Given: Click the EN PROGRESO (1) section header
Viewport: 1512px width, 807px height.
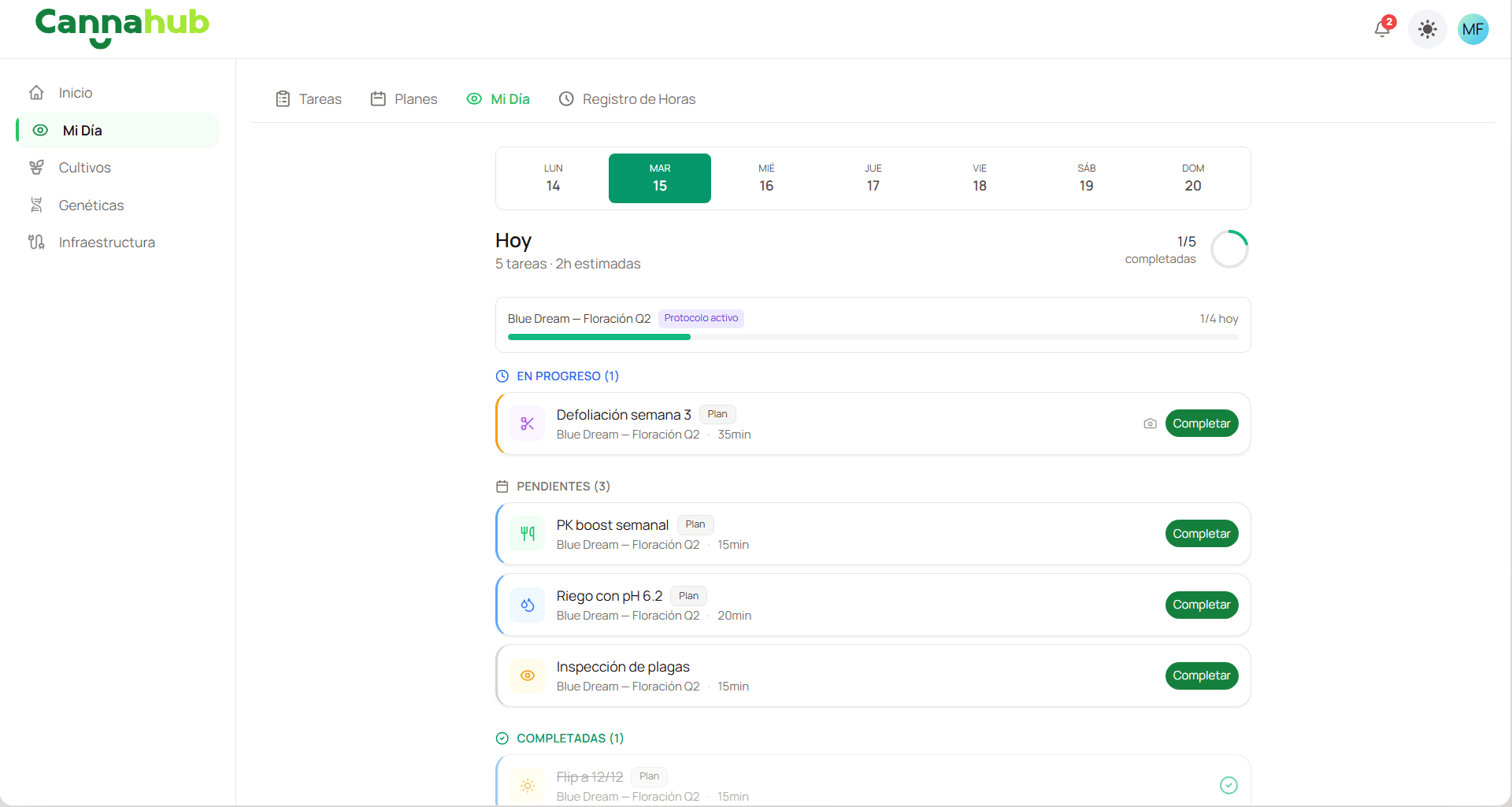Looking at the screenshot, I should (x=558, y=376).
